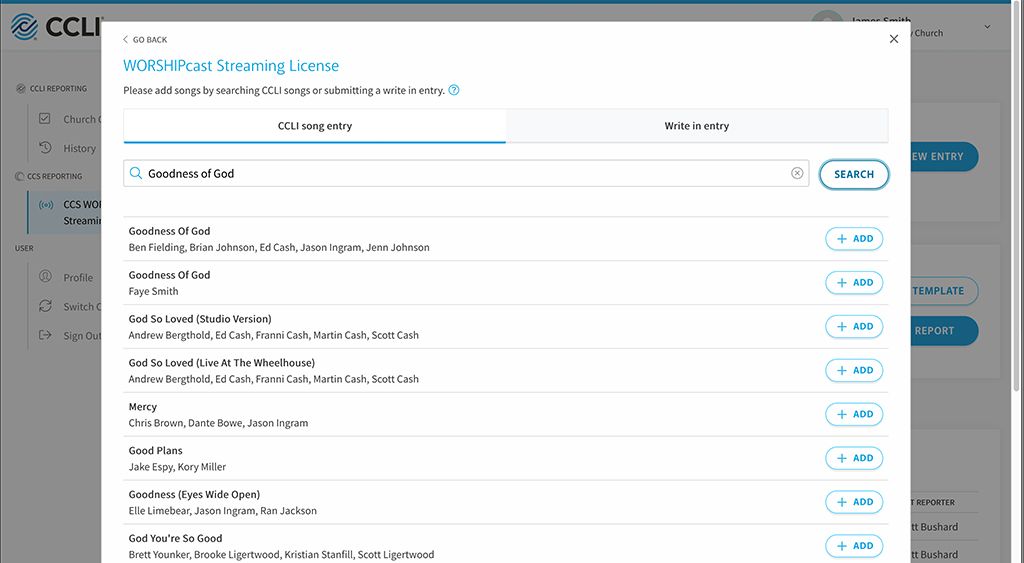Click the NEW ENTRY button behind the dialog
1024x563 pixels.
(944, 157)
